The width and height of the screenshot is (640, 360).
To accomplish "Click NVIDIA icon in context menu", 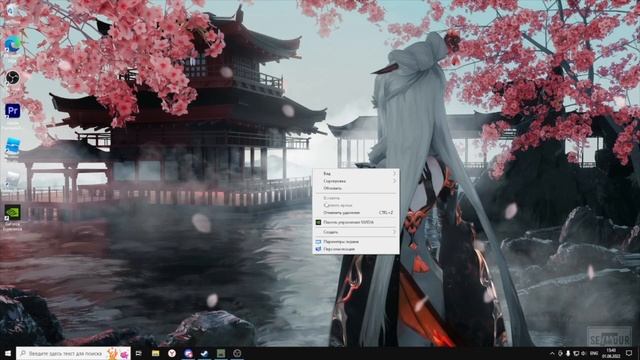I will (x=318, y=222).
